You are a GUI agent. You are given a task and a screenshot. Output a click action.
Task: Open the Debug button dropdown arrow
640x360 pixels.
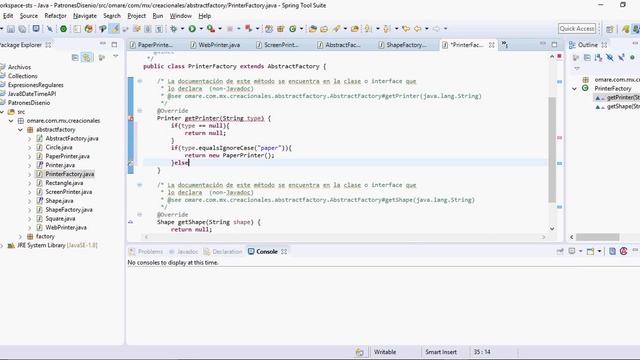182,29
